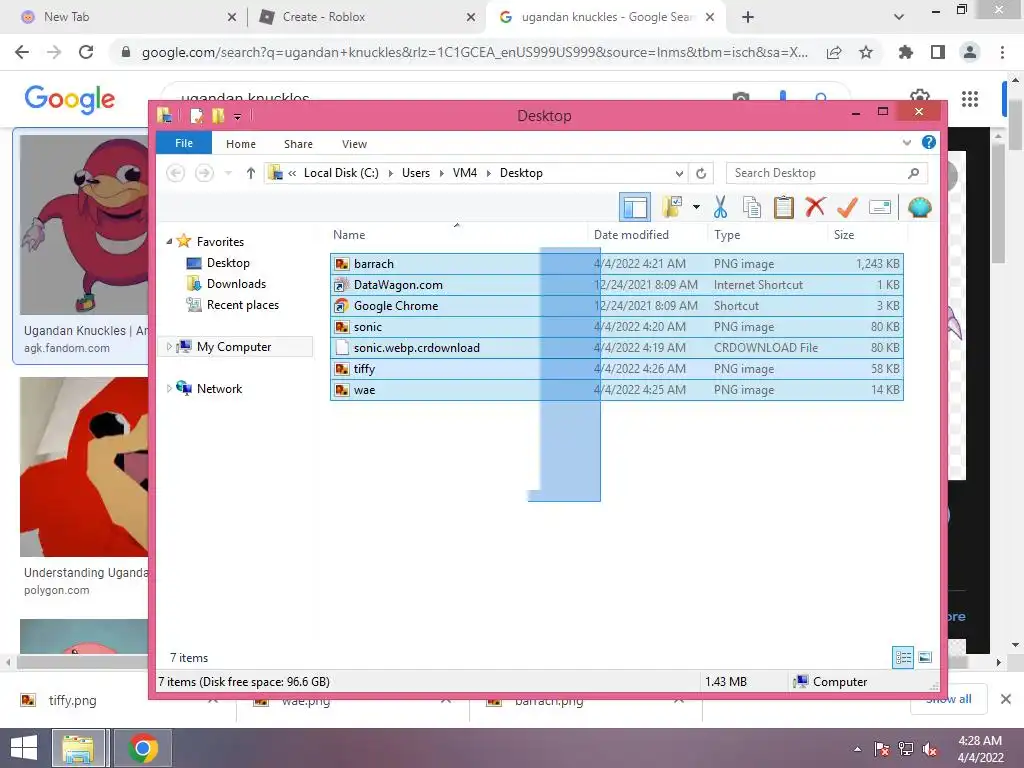This screenshot has width=1024, height=768.
Task: Select the wae PNG file
Action: pos(616,389)
